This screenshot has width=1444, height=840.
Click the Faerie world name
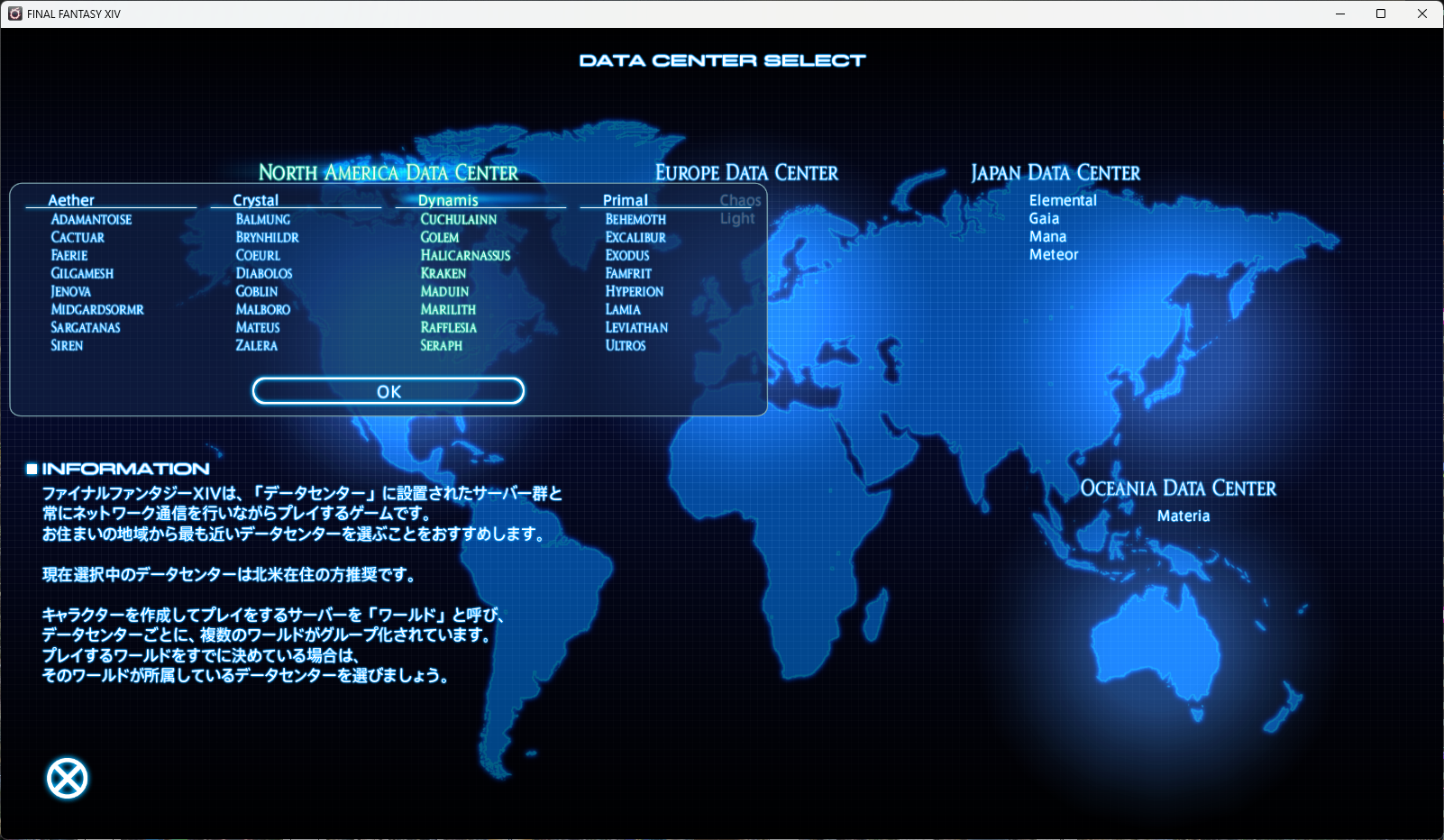pyautogui.click(x=69, y=255)
